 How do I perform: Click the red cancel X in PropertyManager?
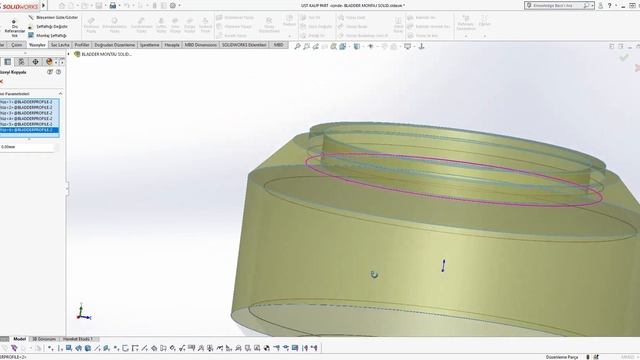click(x=2, y=82)
